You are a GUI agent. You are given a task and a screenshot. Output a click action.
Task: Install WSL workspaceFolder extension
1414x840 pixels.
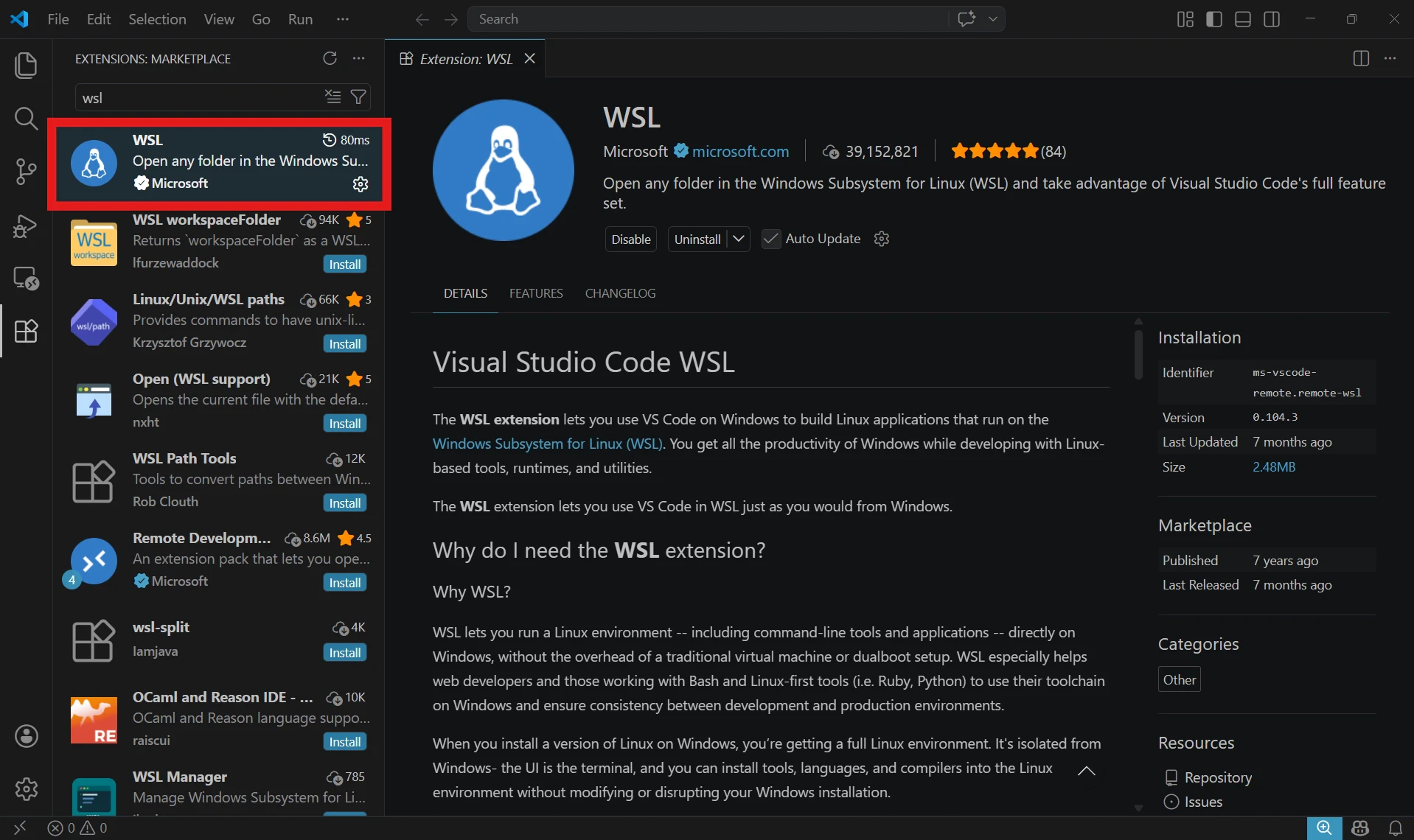point(345,264)
